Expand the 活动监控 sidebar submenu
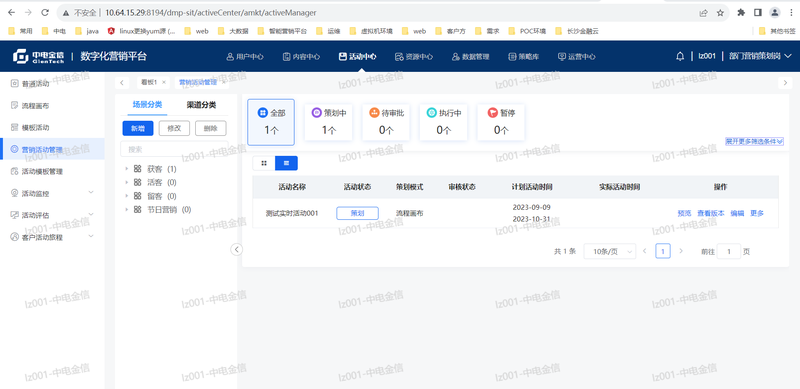 click(x=52, y=193)
